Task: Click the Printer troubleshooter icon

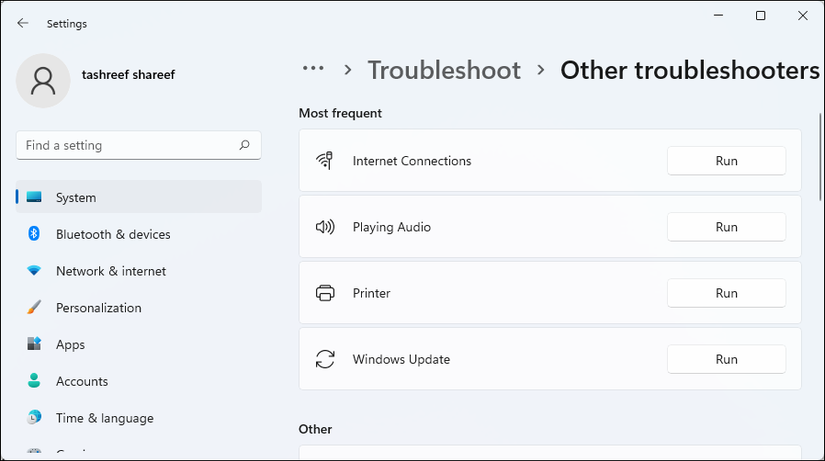Action: pos(325,293)
